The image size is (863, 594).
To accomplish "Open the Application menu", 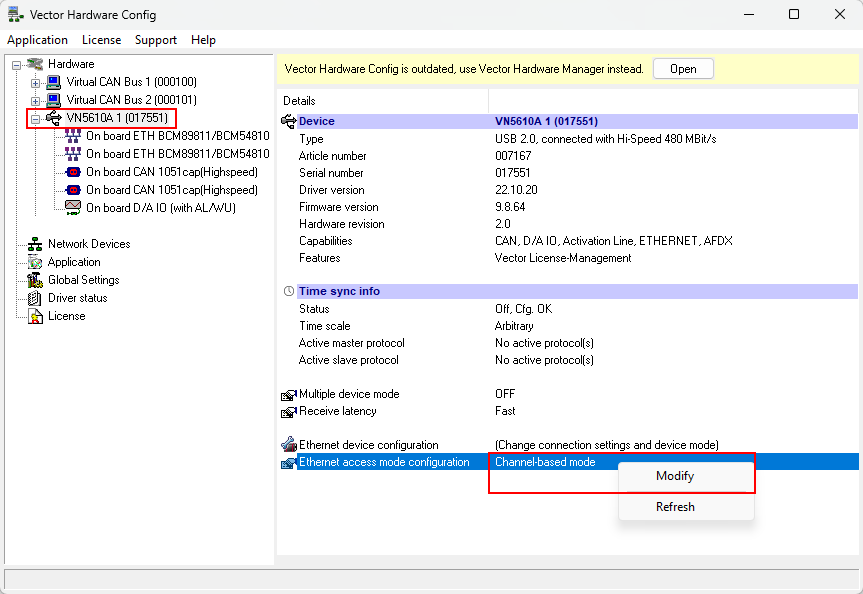I will (37, 40).
